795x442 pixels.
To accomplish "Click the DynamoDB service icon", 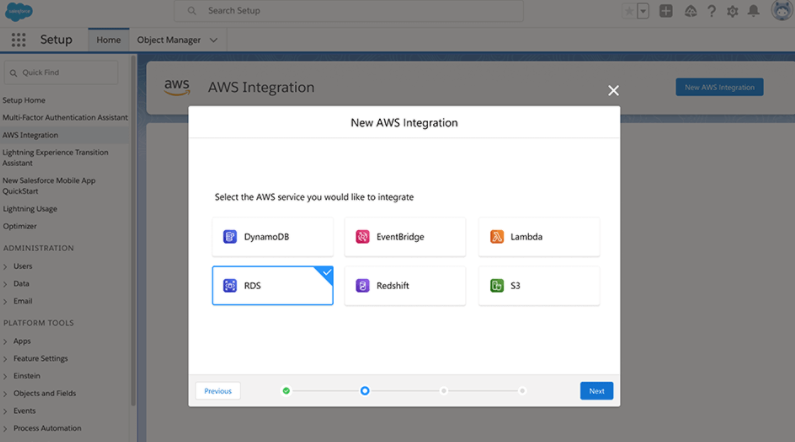I will (x=230, y=237).
